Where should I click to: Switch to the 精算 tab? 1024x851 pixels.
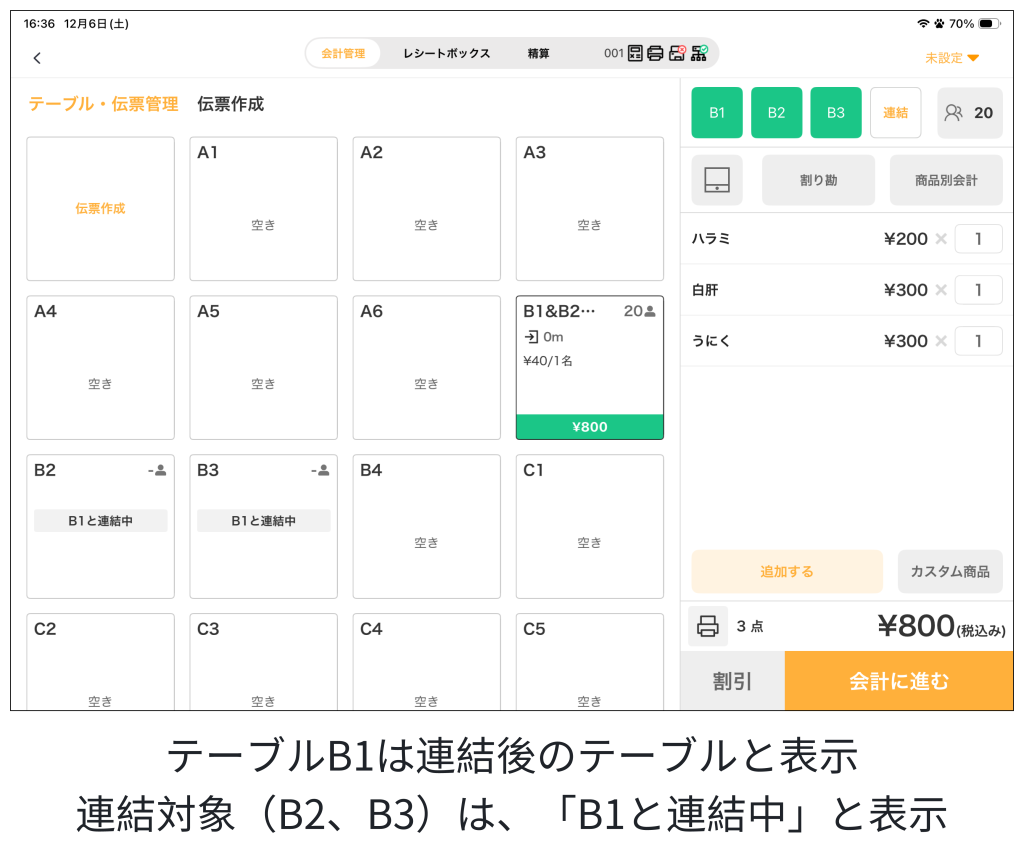(538, 53)
